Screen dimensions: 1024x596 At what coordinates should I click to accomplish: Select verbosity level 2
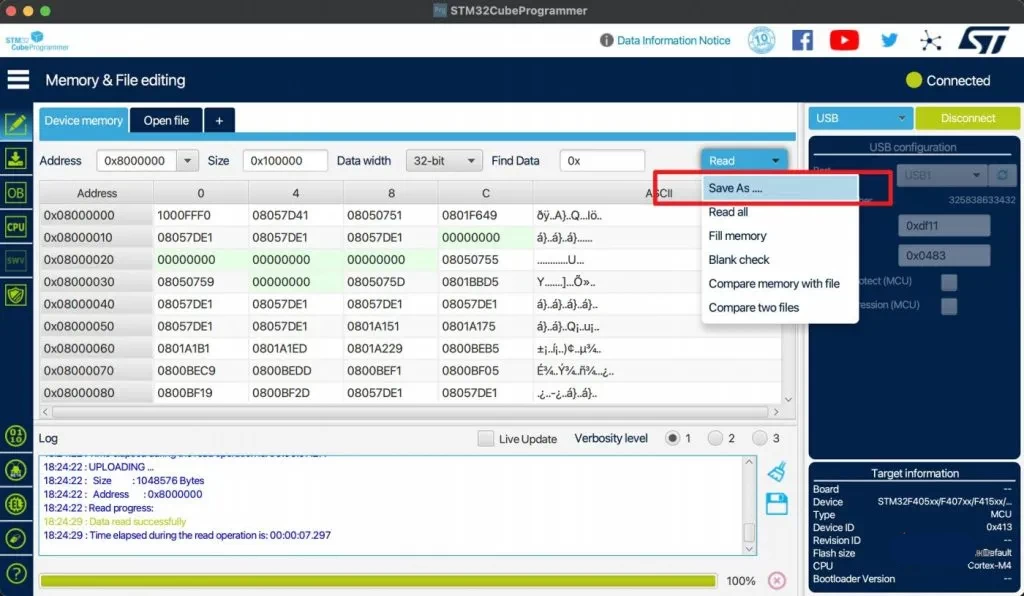(x=715, y=438)
